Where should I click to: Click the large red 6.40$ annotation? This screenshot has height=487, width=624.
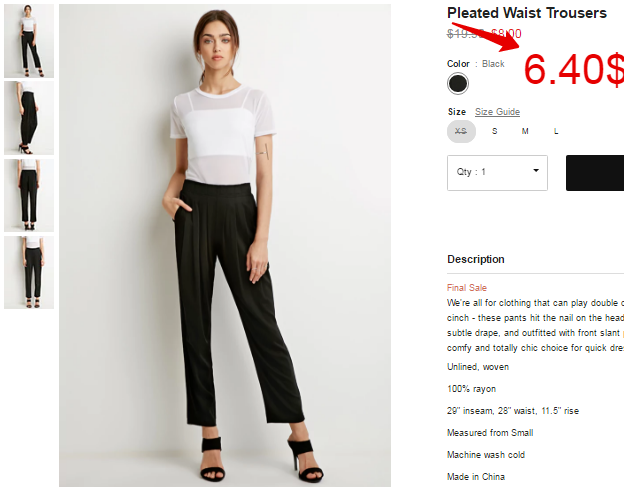click(x=574, y=70)
